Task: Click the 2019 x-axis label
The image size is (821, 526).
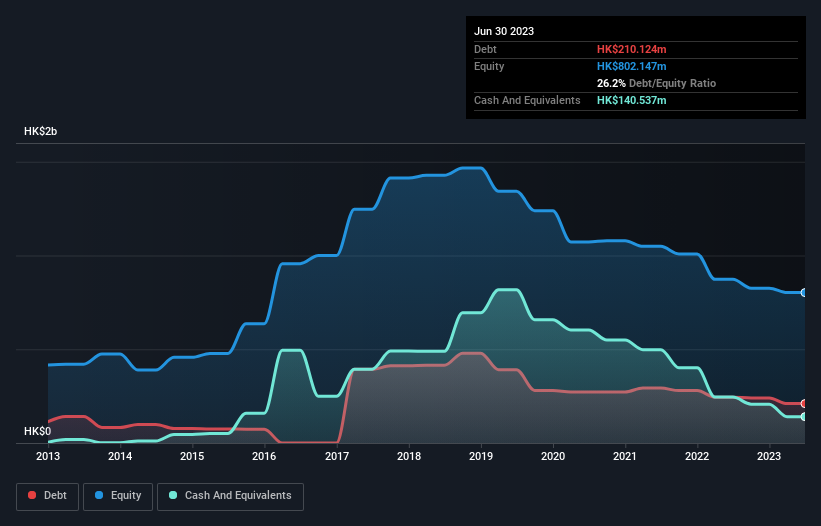Action: point(481,456)
